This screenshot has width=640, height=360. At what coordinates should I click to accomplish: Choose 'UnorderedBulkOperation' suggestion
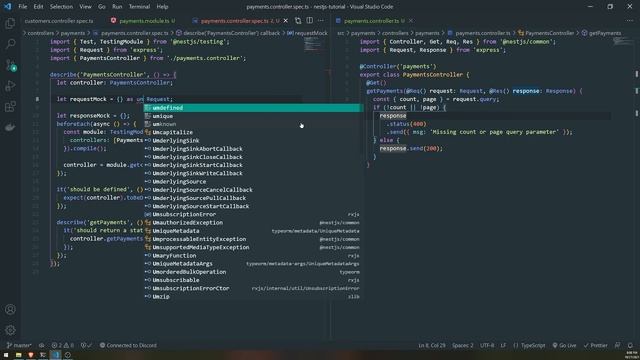(252, 272)
